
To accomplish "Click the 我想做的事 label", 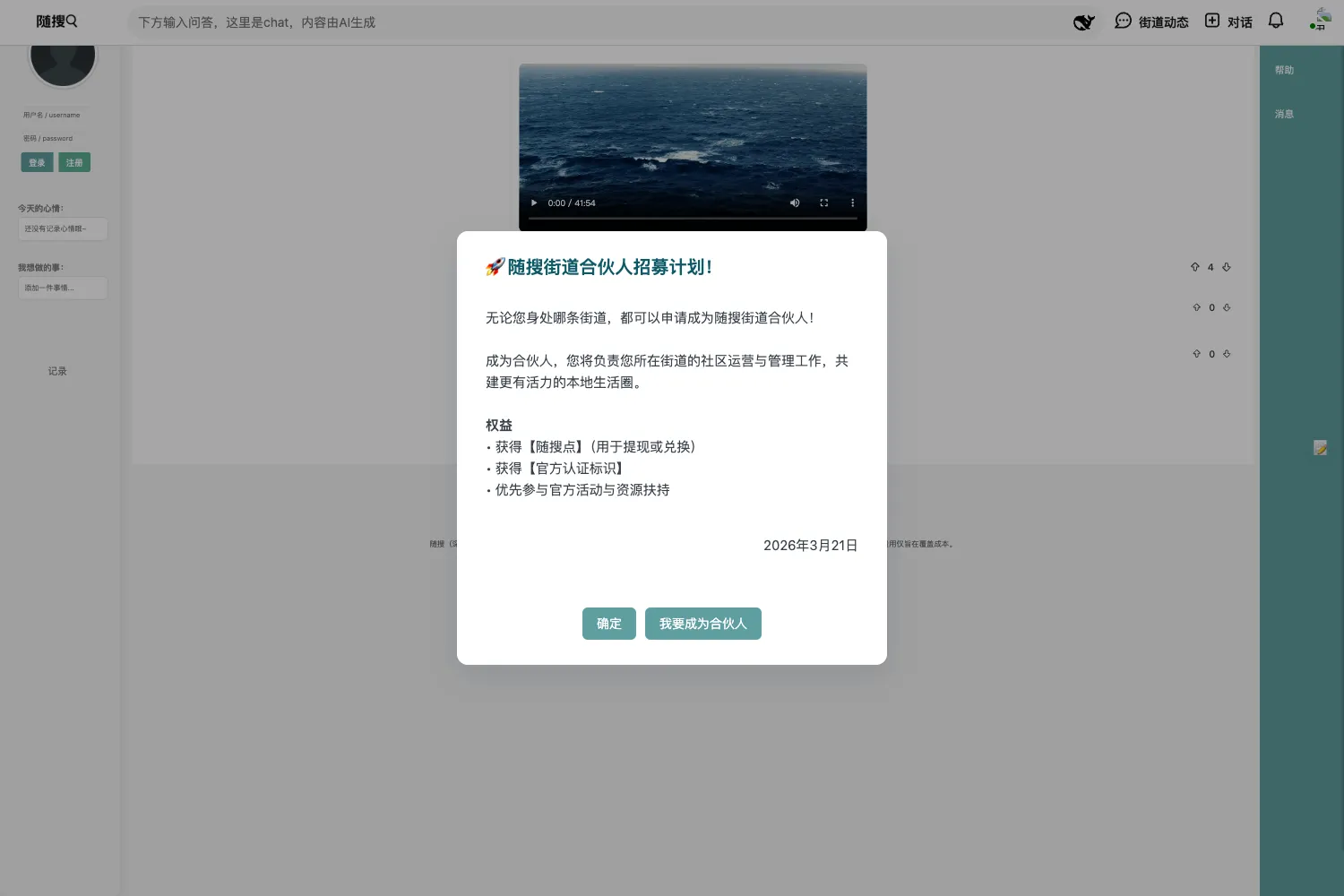I will point(40,267).
